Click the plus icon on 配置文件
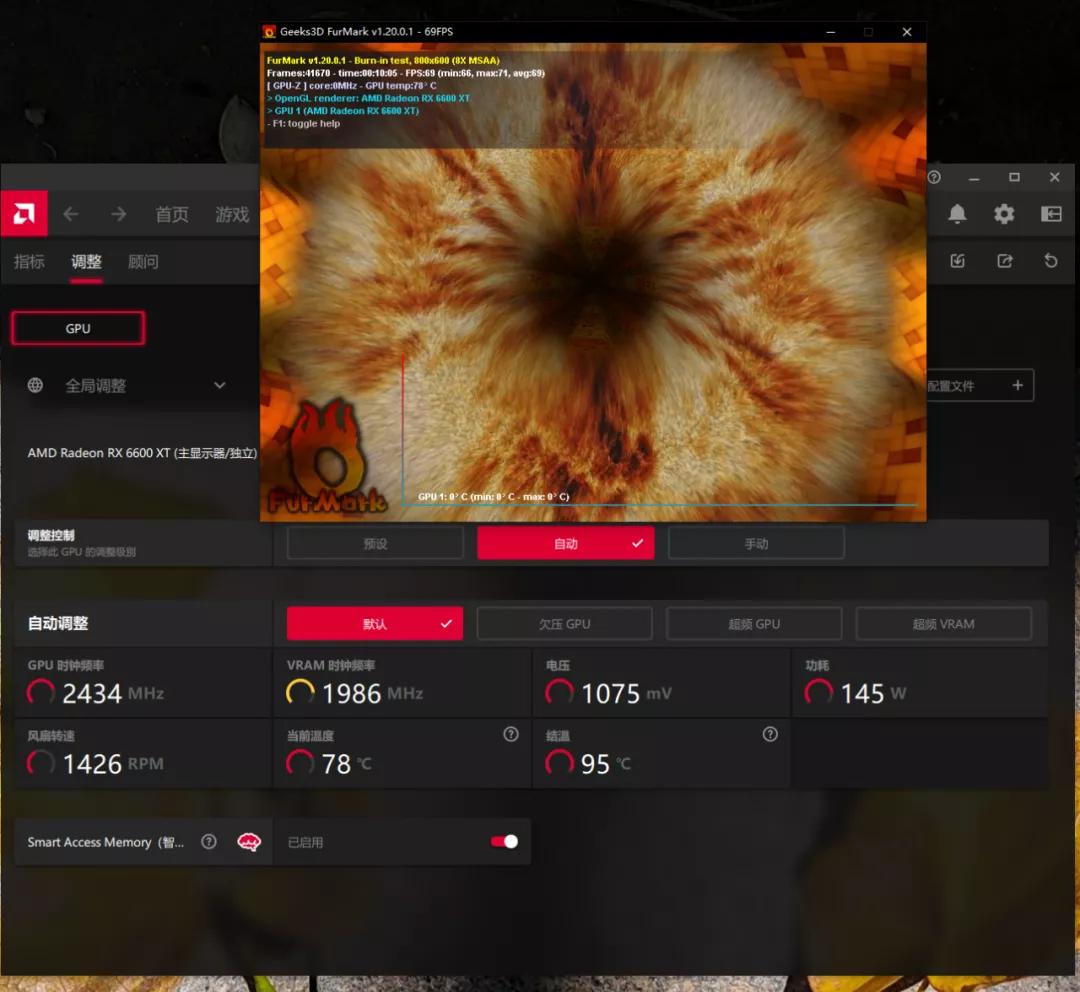1080x992 pixels. click(1017, 385)
